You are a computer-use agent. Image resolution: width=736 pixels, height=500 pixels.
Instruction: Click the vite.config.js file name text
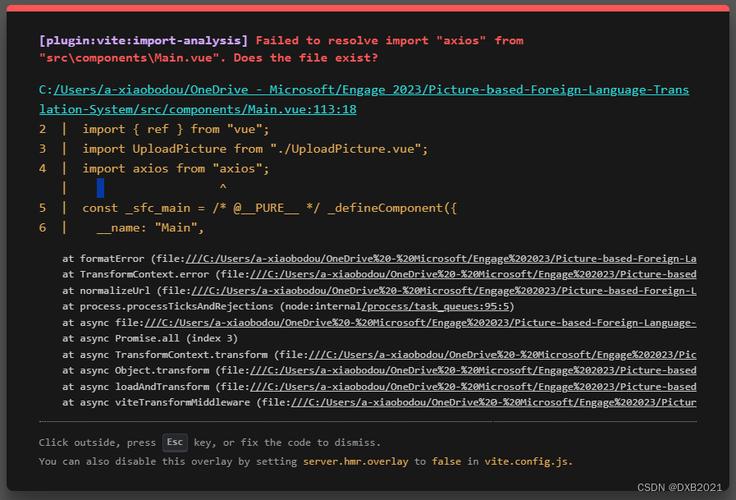[x=527, y=462]
